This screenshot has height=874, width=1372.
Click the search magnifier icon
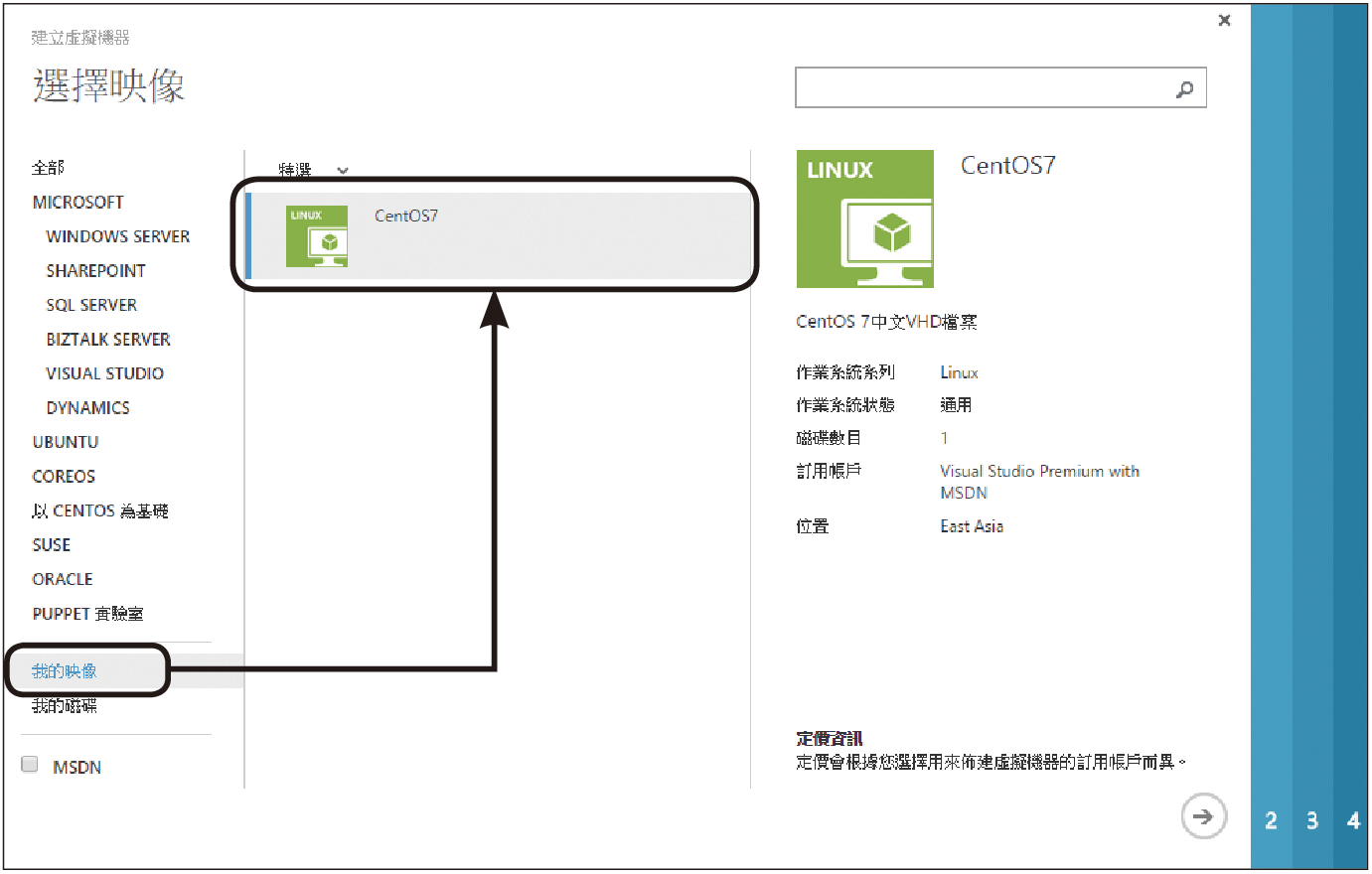coord(1184,89)
